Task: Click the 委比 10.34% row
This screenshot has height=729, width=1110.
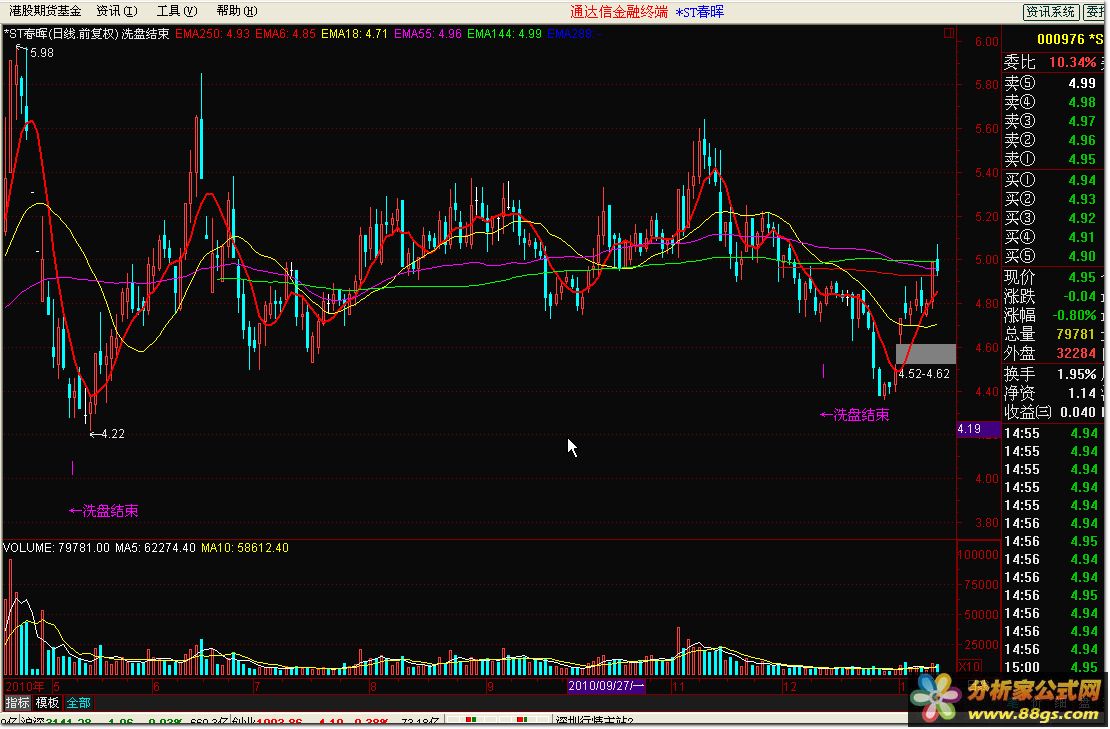Action: pos(1053,62)
